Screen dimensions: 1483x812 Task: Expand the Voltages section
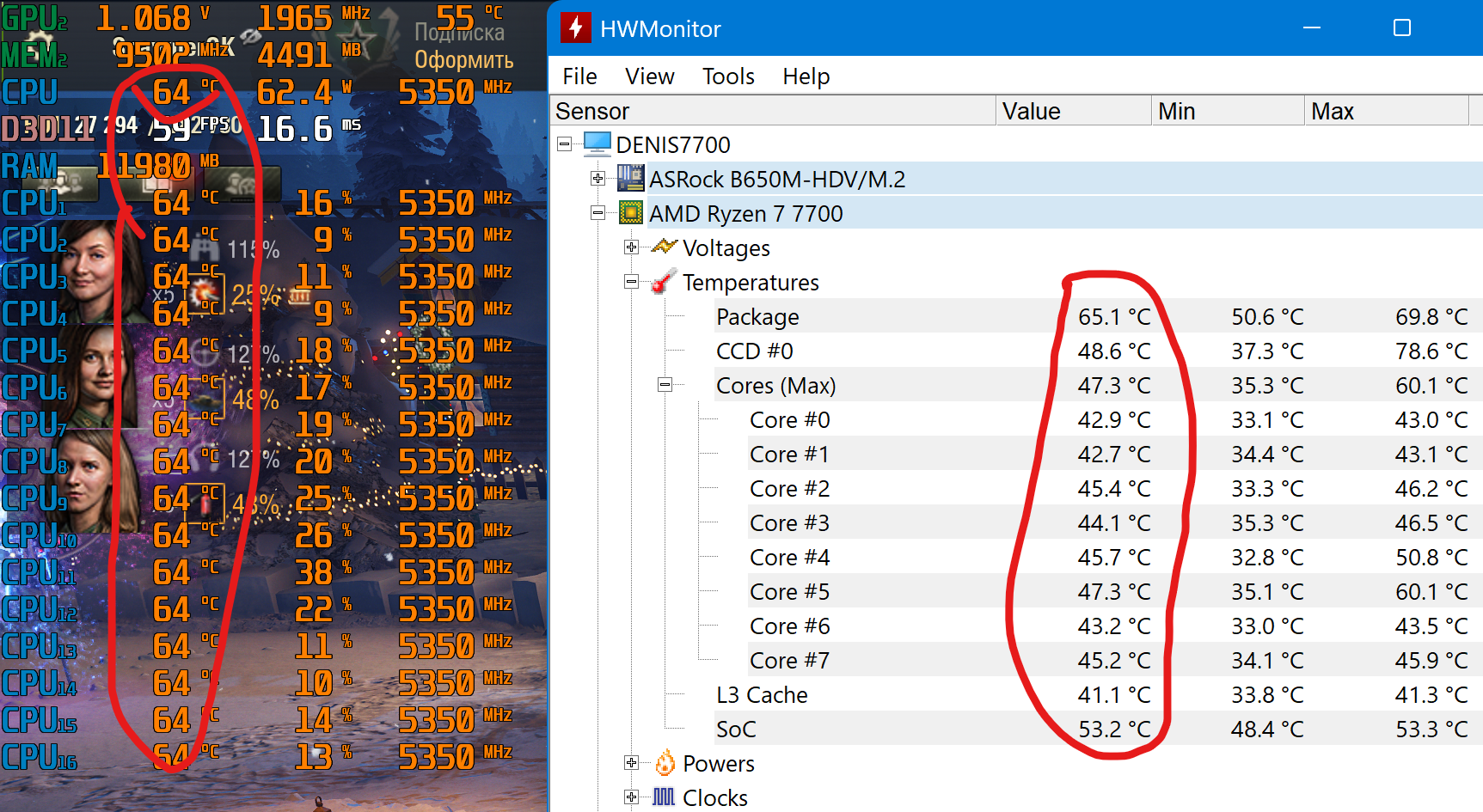coord(631,247)
